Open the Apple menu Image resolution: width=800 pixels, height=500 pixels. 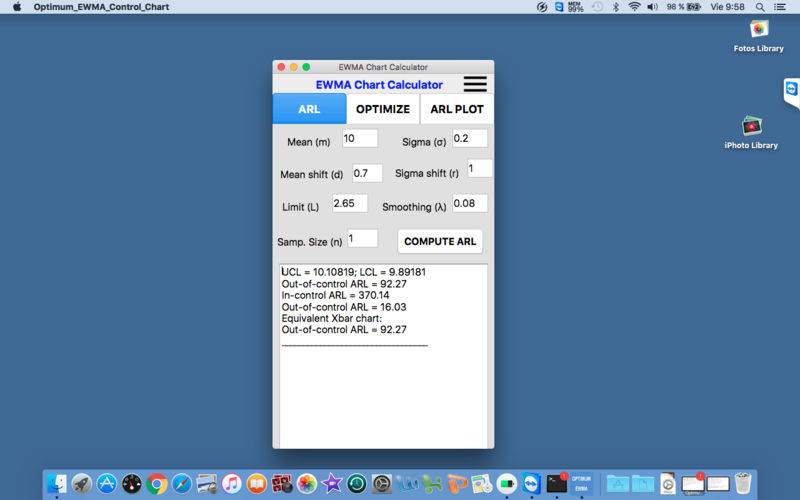(16, 7)
